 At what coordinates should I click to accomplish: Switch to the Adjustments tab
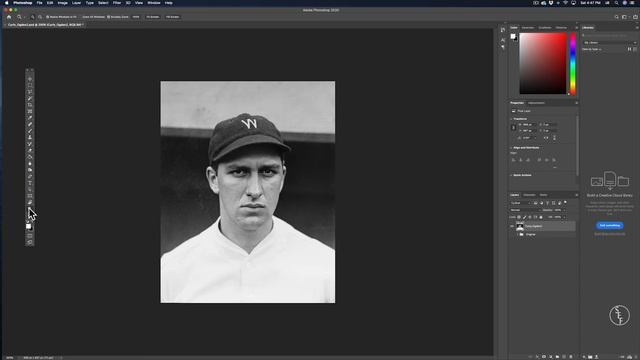click(536, 103)
